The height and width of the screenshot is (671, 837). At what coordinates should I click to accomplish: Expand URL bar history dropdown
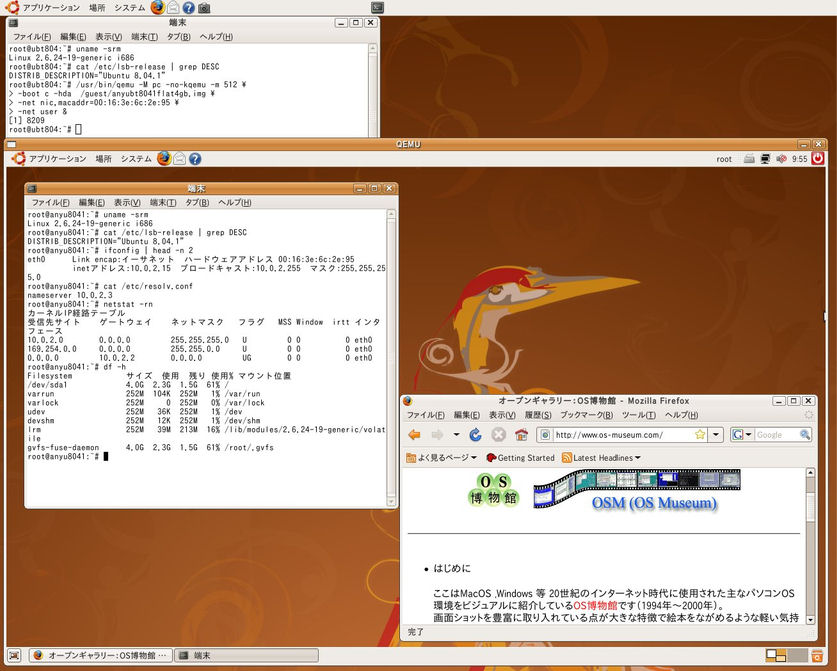click(x=716, y=435)
